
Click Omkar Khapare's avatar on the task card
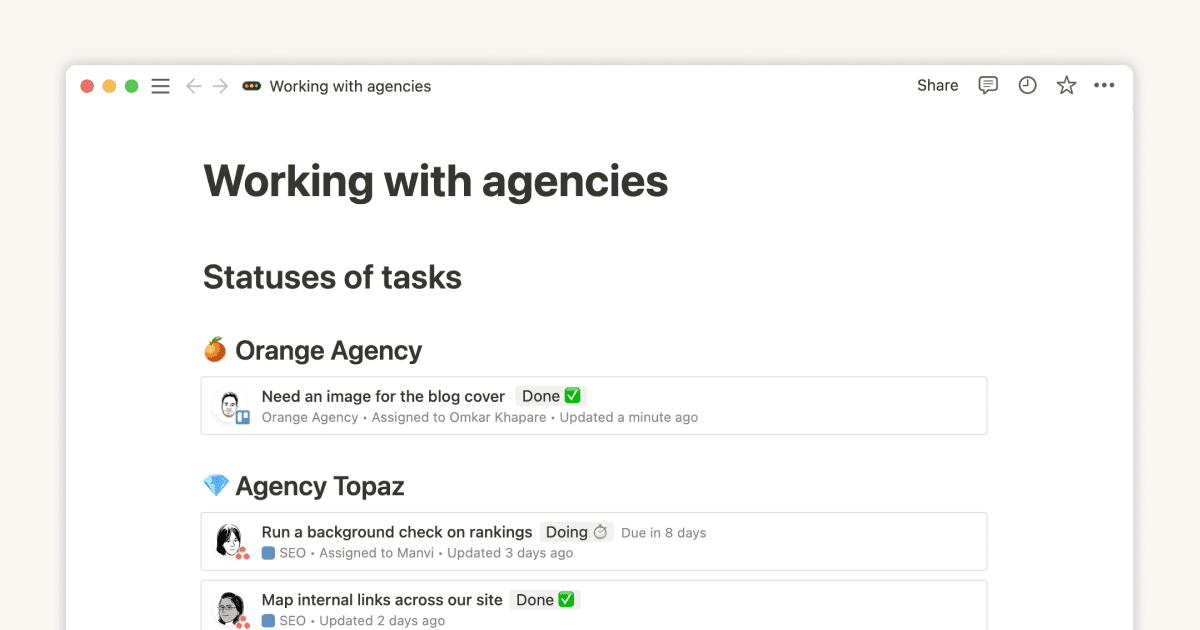coord(231,405)
